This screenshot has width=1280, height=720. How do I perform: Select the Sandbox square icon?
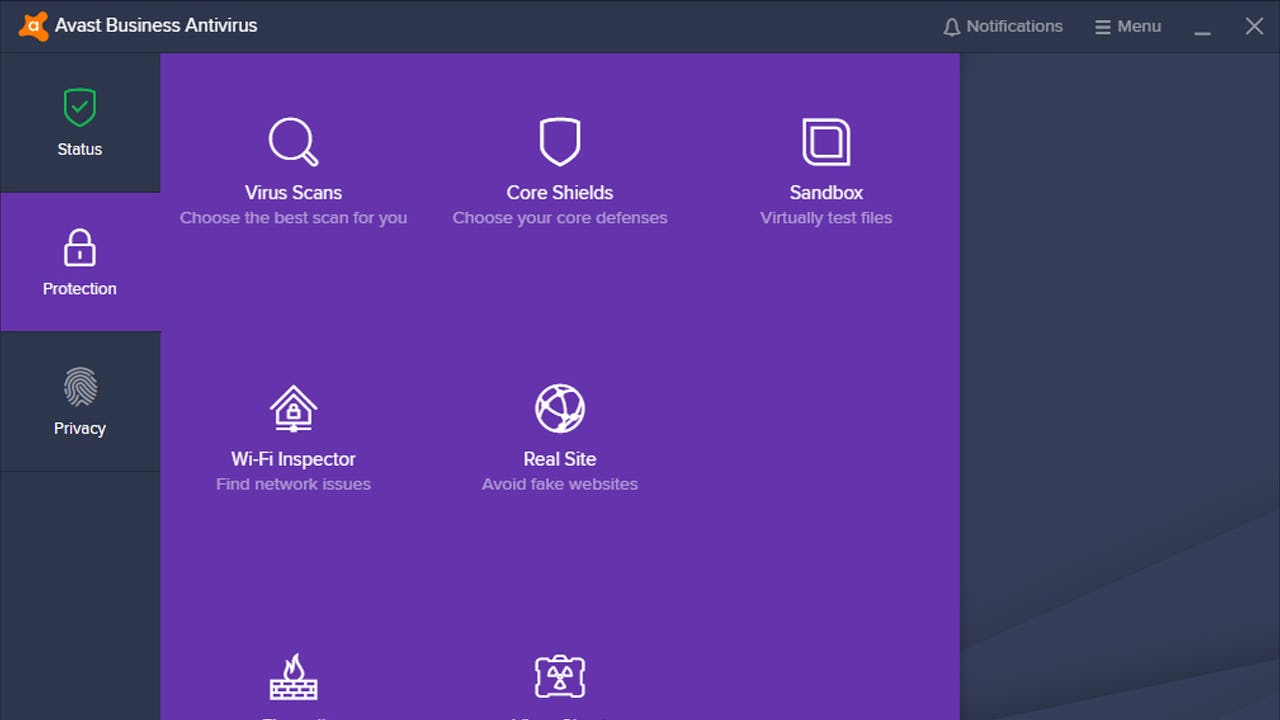click(x=826, y=142)
